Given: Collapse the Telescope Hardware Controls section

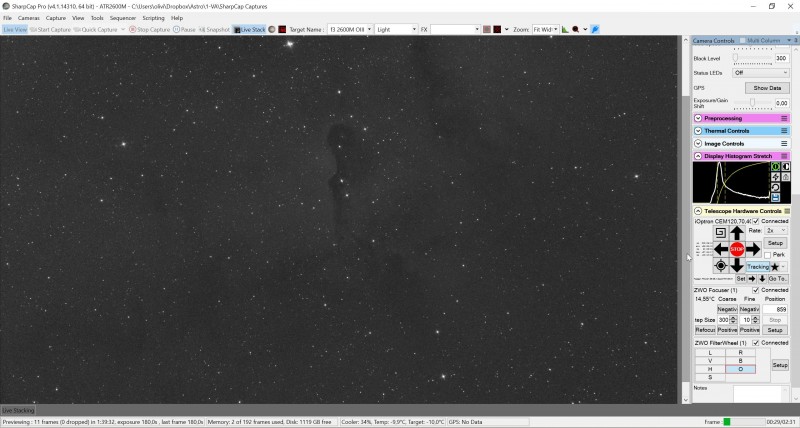Looking at the screenshot, I should point(698,211).
